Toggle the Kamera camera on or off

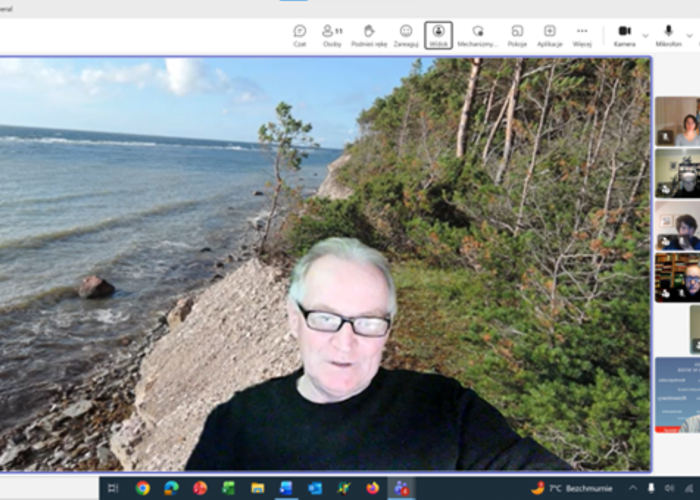[624, 35]
